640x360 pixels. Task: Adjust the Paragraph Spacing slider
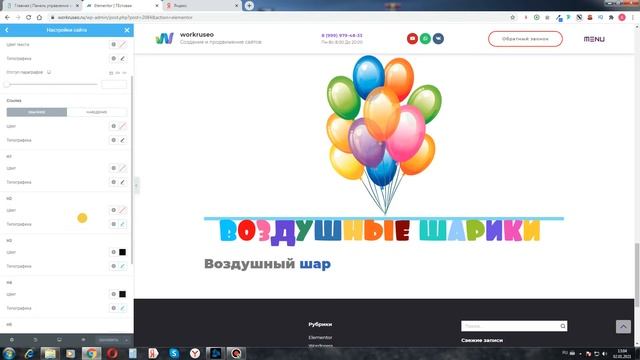(x=52, y=84)
